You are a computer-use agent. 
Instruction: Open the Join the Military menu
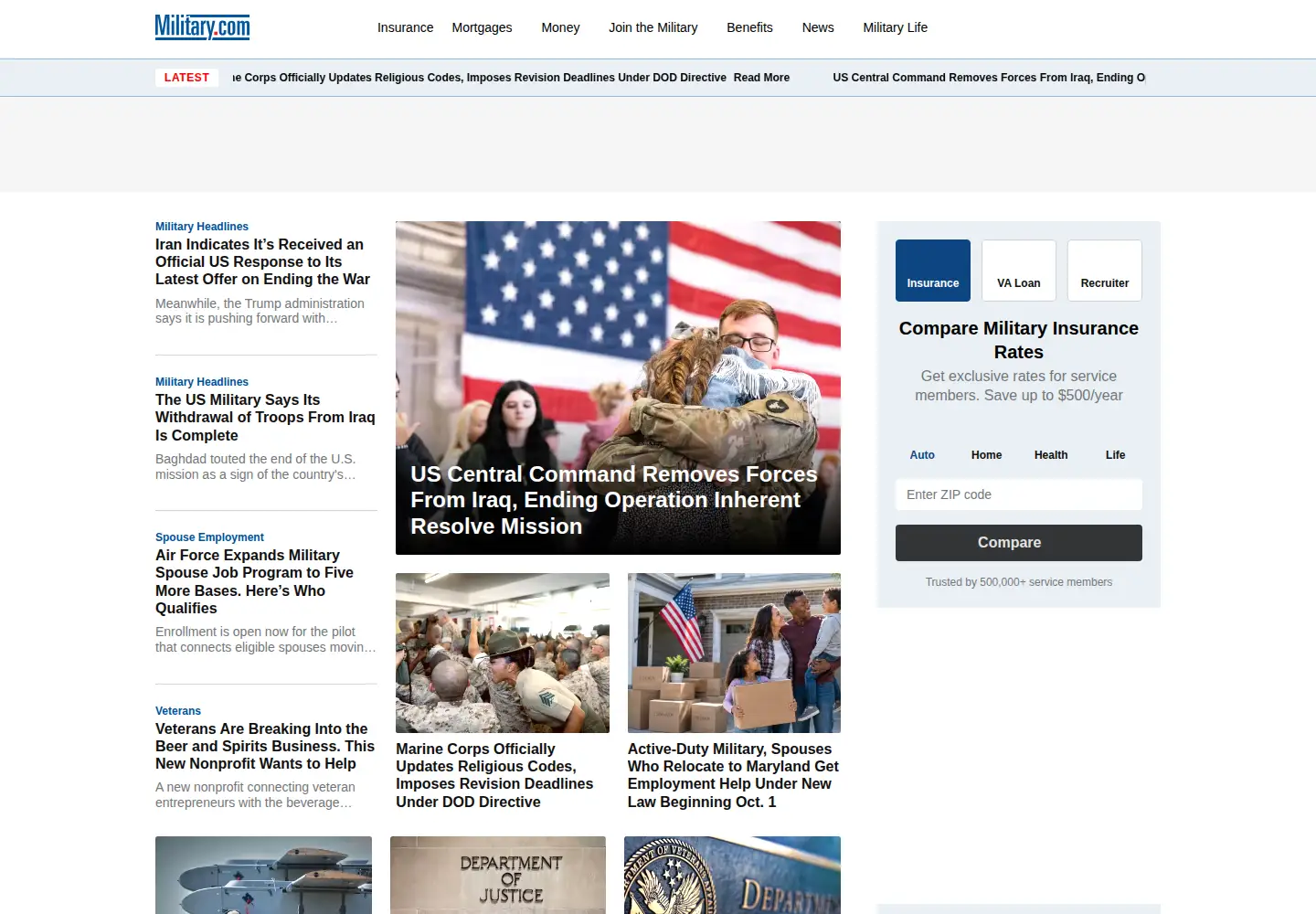[653, 27]
